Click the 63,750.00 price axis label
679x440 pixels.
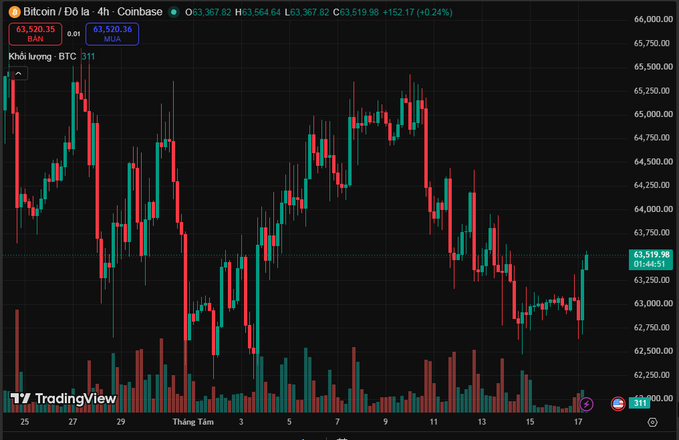(653, 233)
